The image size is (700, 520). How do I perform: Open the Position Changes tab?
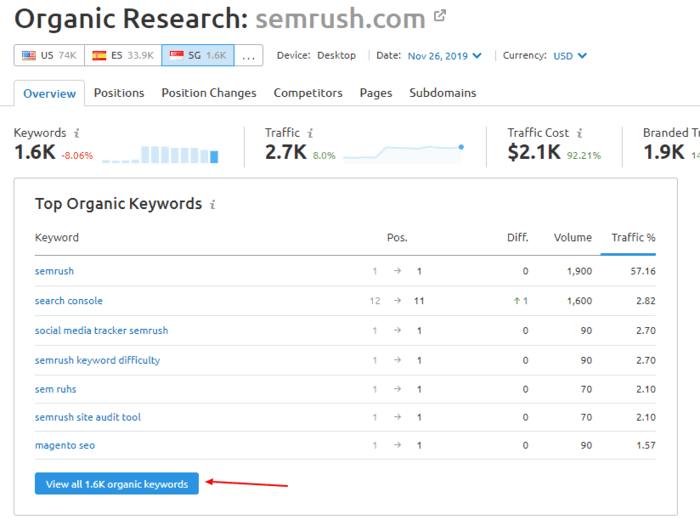(209, 93)
